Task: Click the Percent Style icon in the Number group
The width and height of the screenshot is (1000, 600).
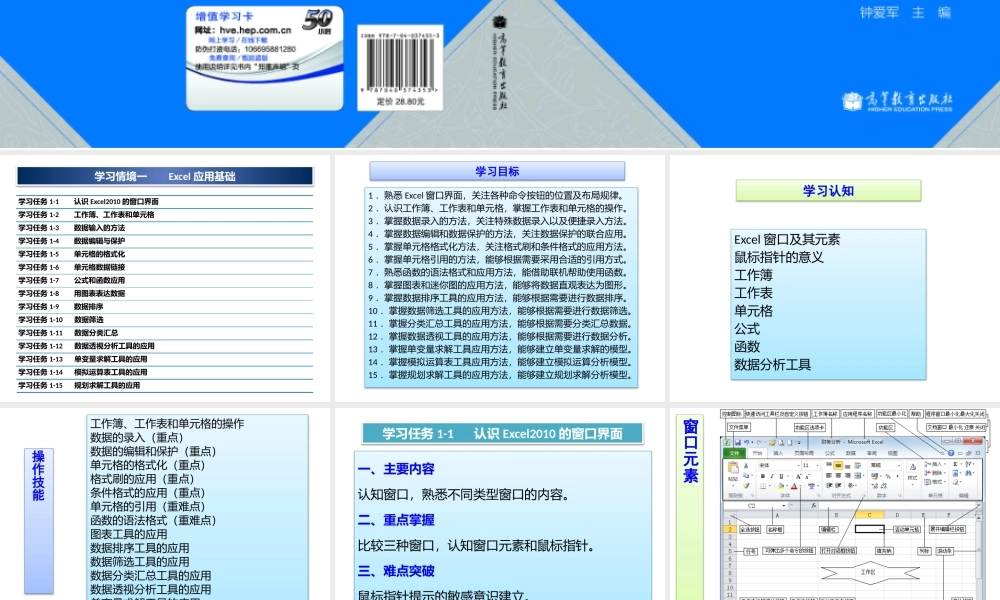Action: tap(886, 475)
